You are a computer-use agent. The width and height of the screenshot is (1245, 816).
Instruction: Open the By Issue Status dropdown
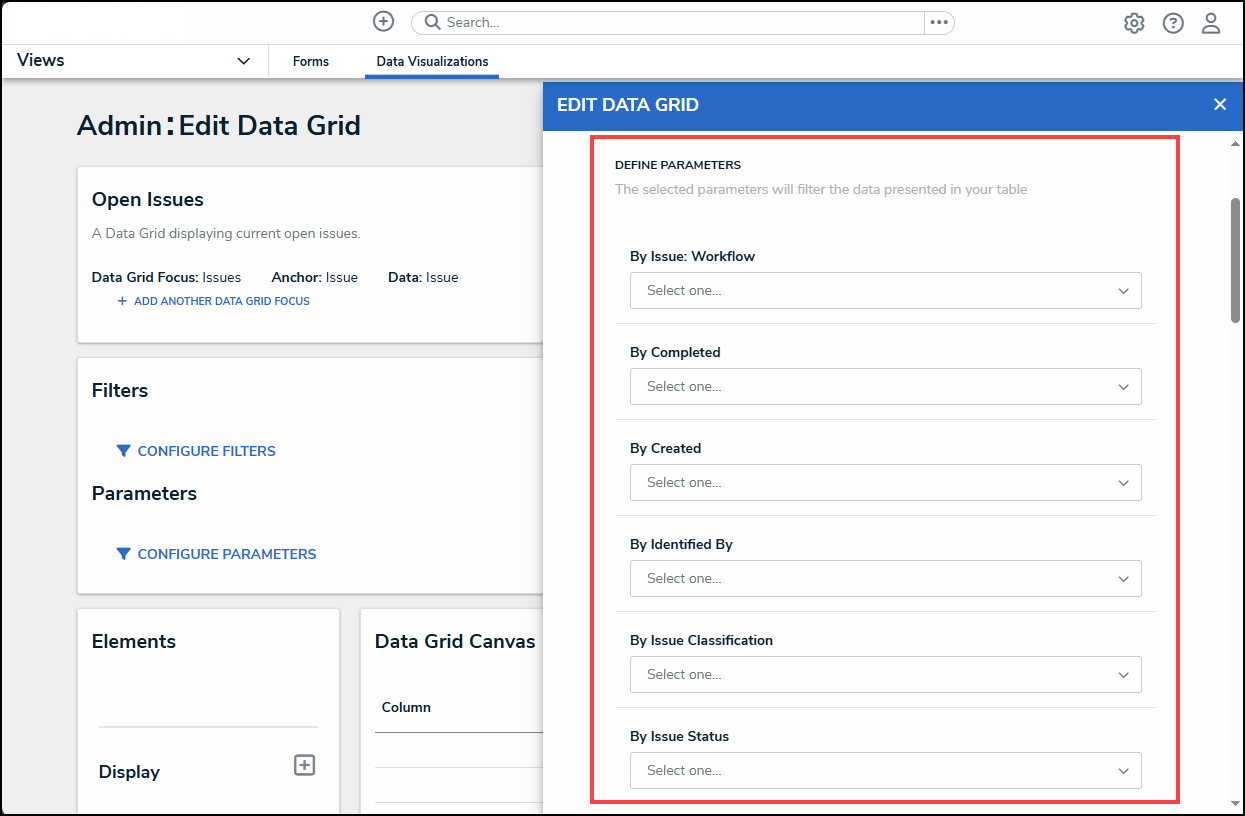[885, 771]
